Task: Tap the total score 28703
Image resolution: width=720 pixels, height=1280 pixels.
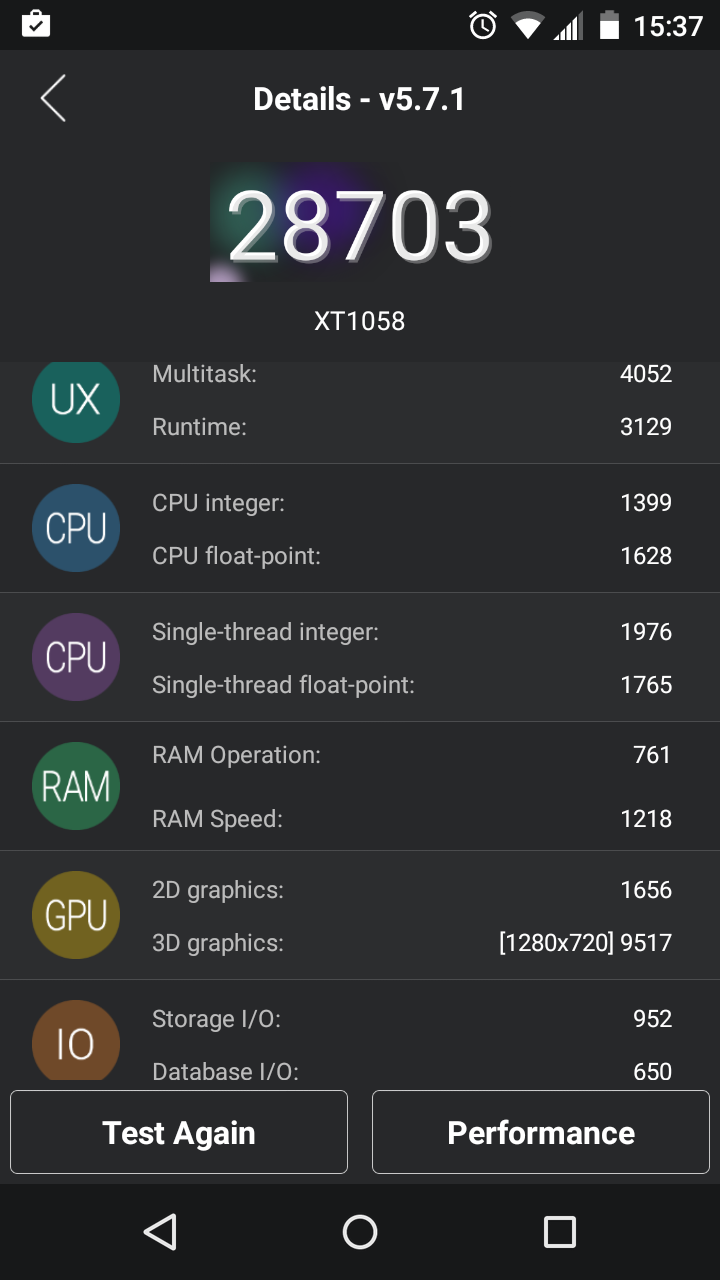Action: (x=359, y=226)
